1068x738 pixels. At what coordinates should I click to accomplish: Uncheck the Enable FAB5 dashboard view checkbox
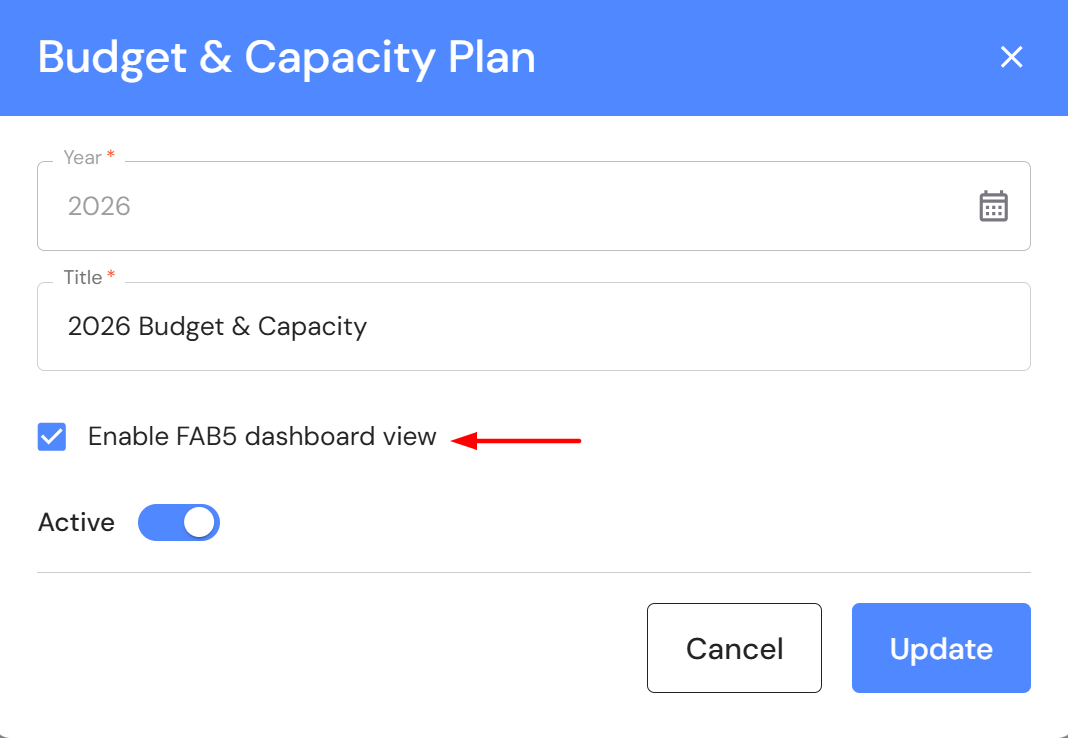52,437
